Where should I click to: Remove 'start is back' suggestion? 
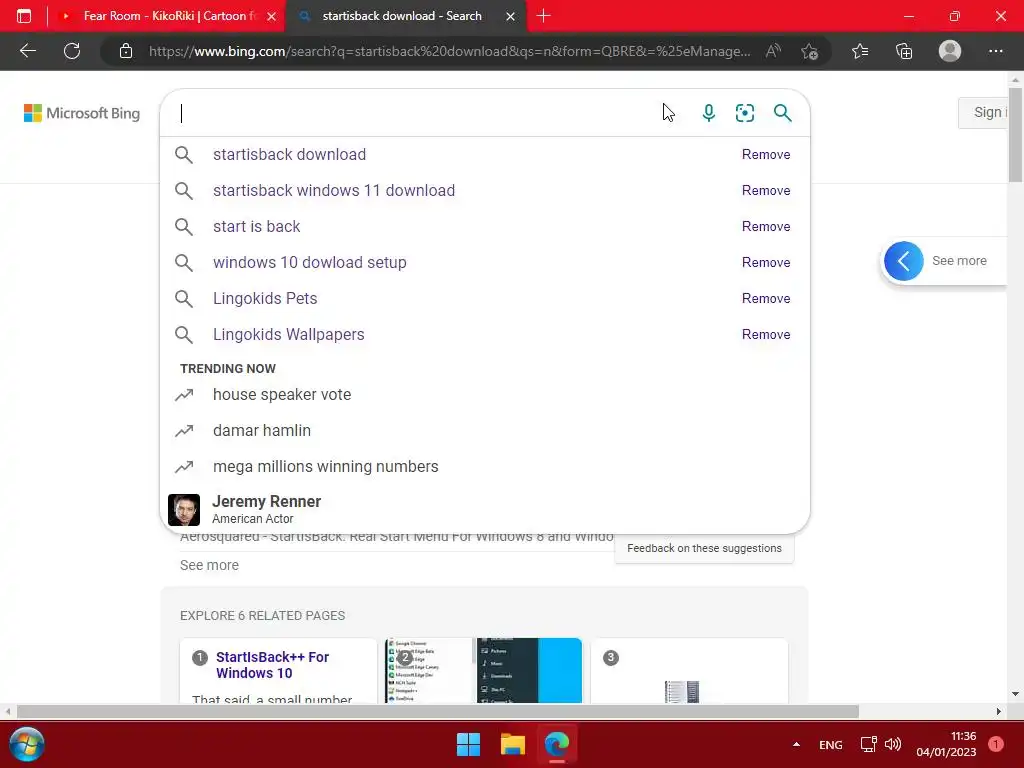[x=766, y=227]
